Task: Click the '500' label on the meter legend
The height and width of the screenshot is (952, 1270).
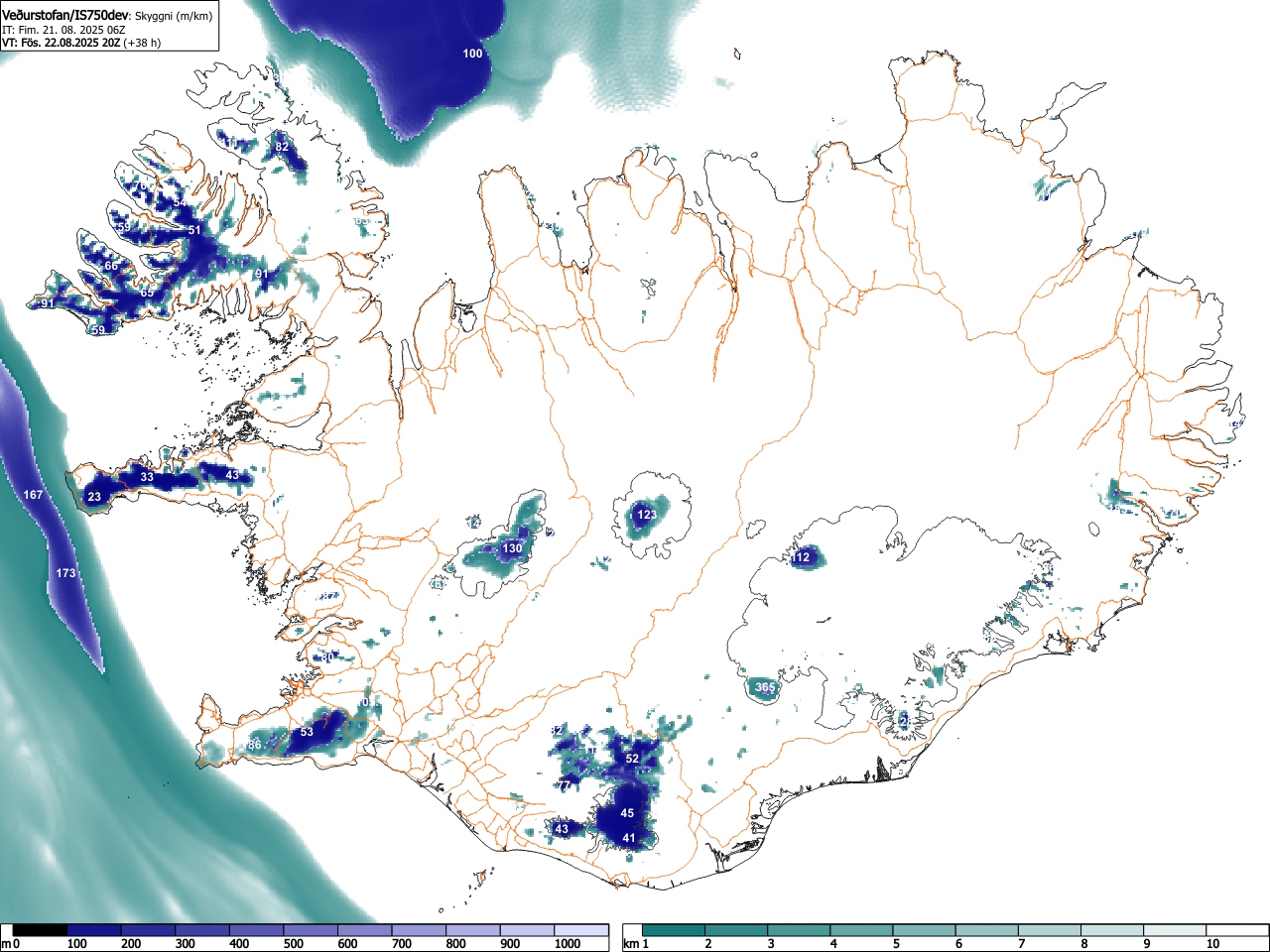Action: [293, 944]
